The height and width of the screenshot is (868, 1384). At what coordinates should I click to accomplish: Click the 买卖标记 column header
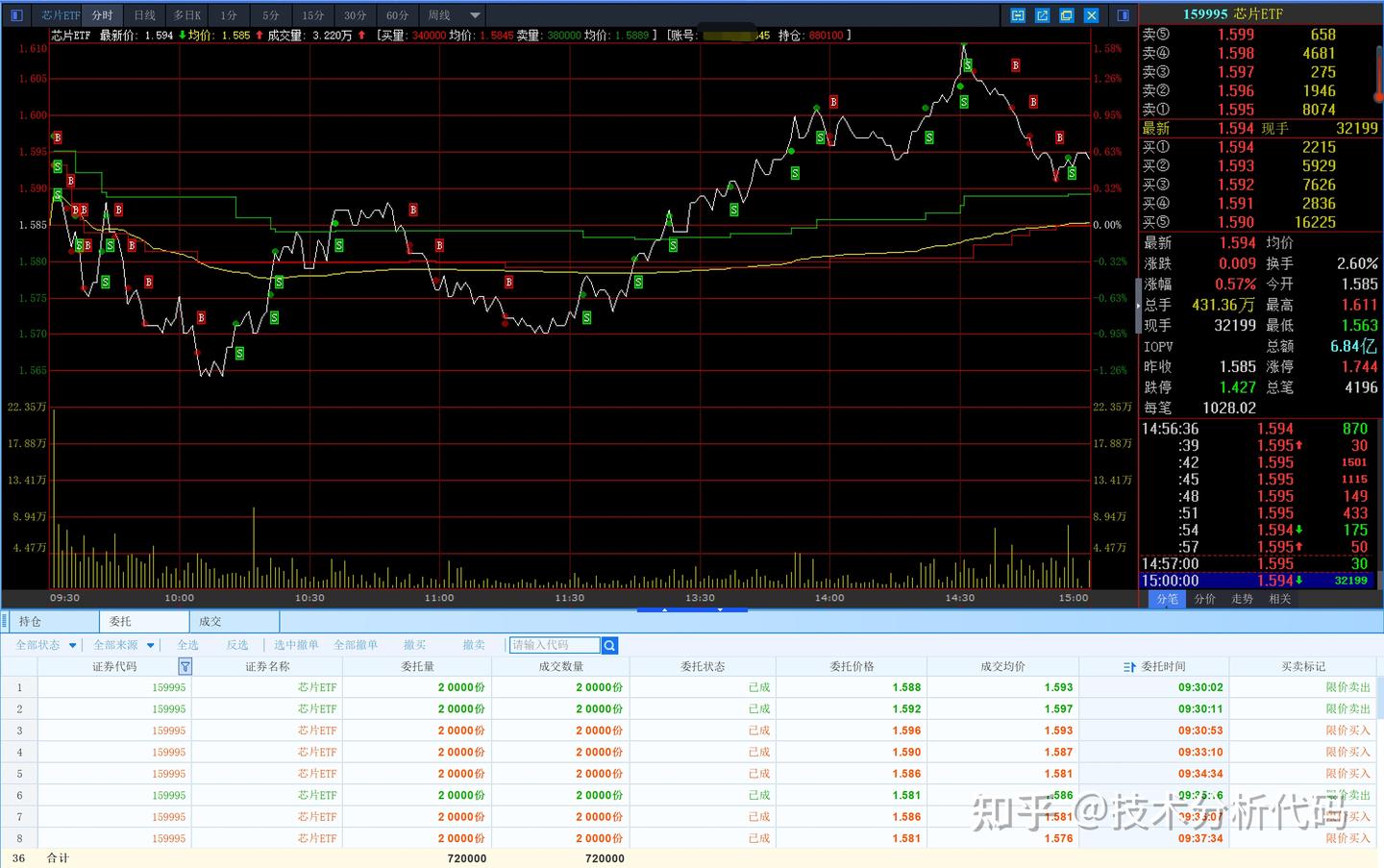click(1303, 666)
